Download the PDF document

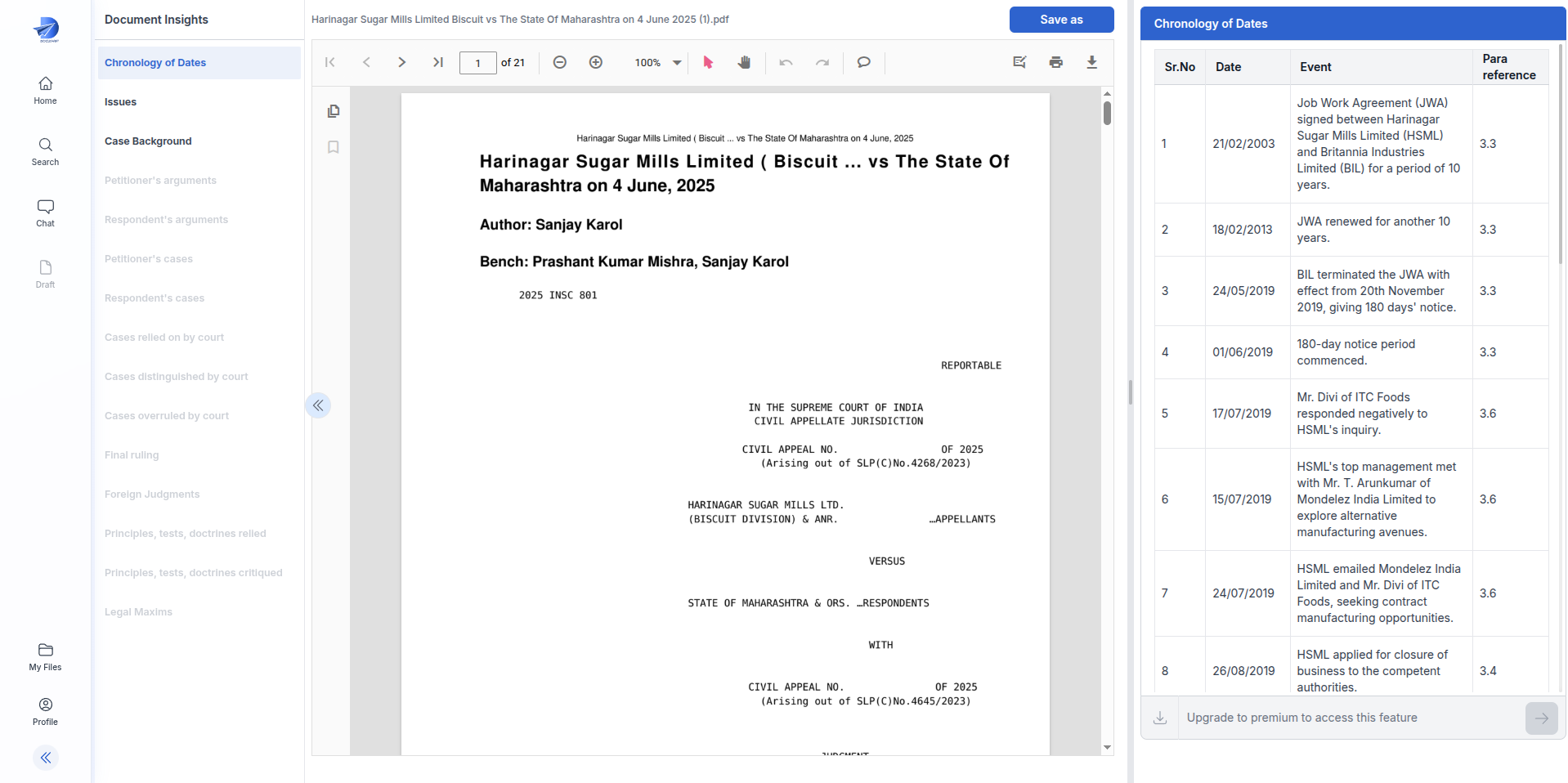click(x=1091, y=62)
